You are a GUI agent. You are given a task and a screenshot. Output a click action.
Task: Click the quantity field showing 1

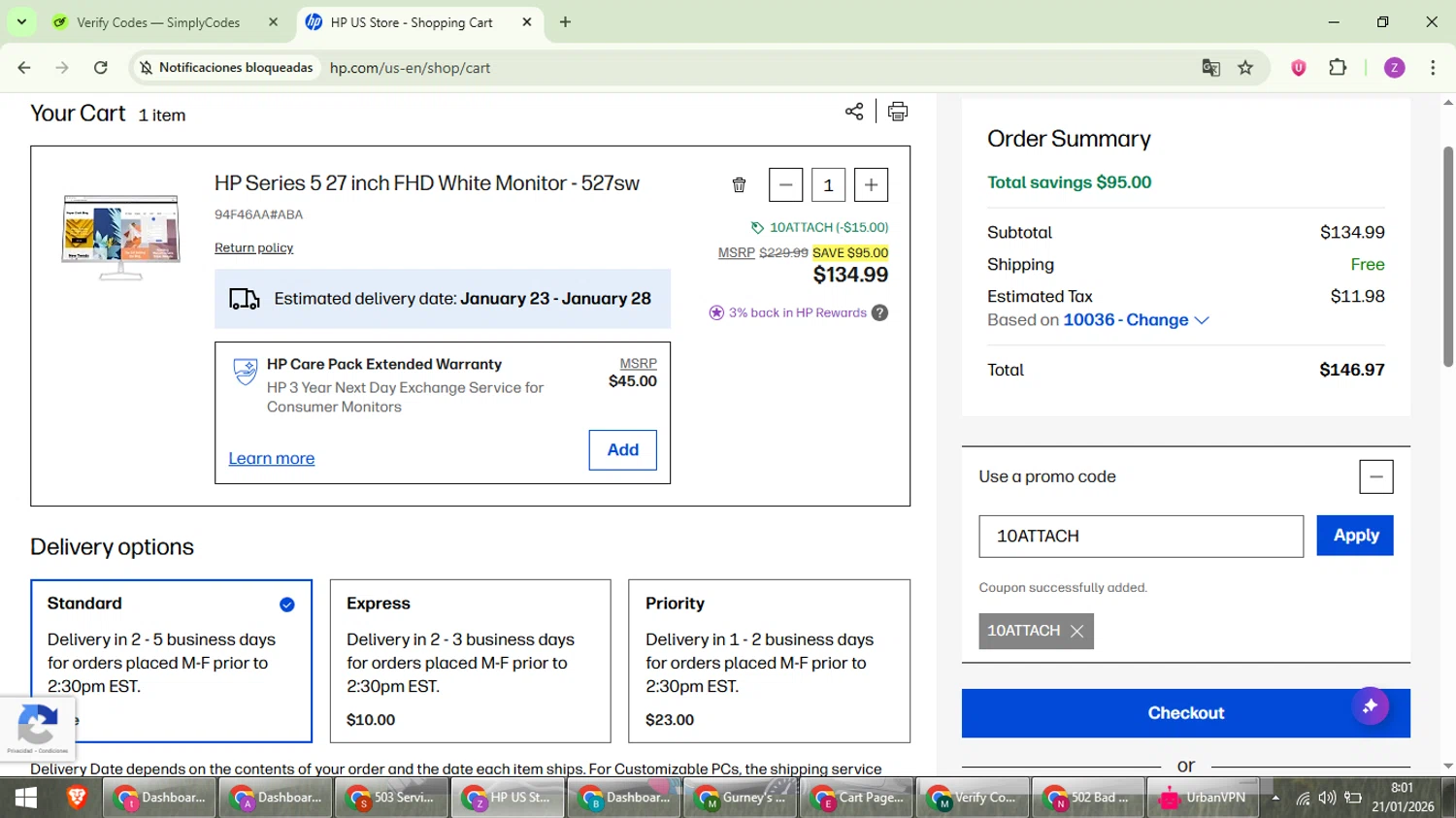pyautogui.click(x=828, y=184)
